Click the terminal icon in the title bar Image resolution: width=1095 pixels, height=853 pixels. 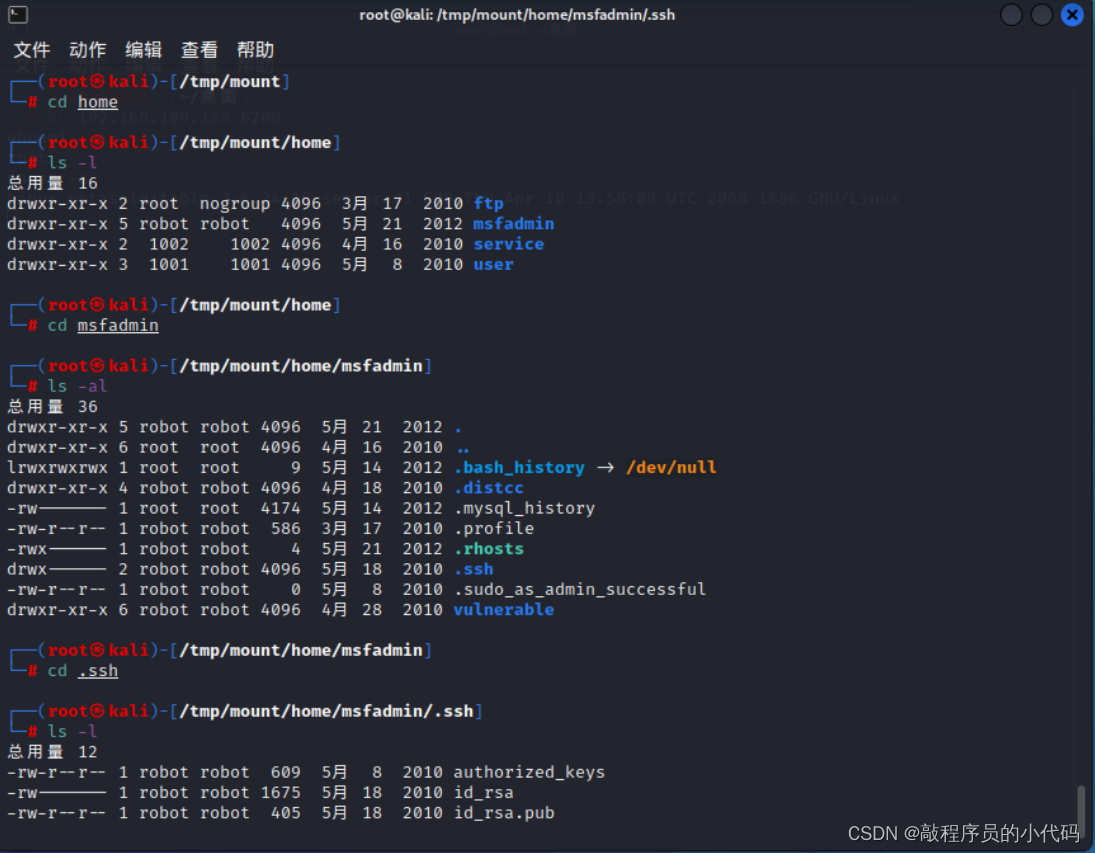coord(16,14)
